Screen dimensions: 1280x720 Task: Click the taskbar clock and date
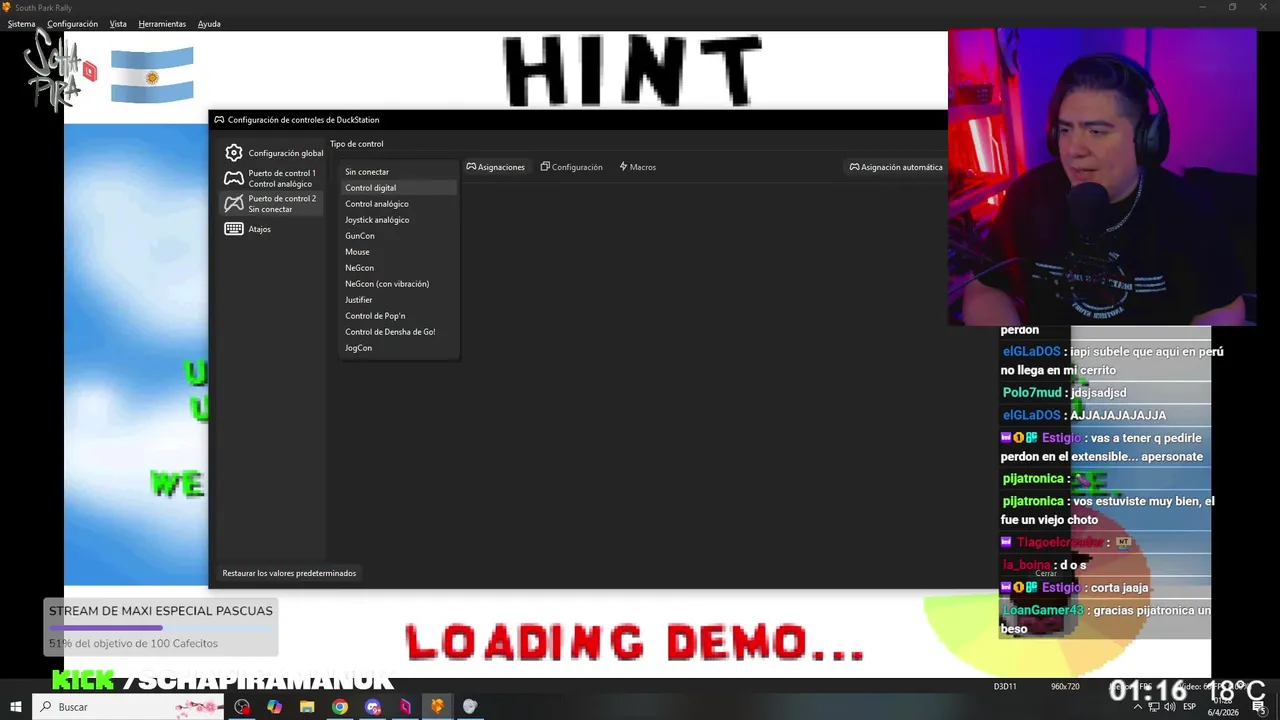click(1223, 707)
